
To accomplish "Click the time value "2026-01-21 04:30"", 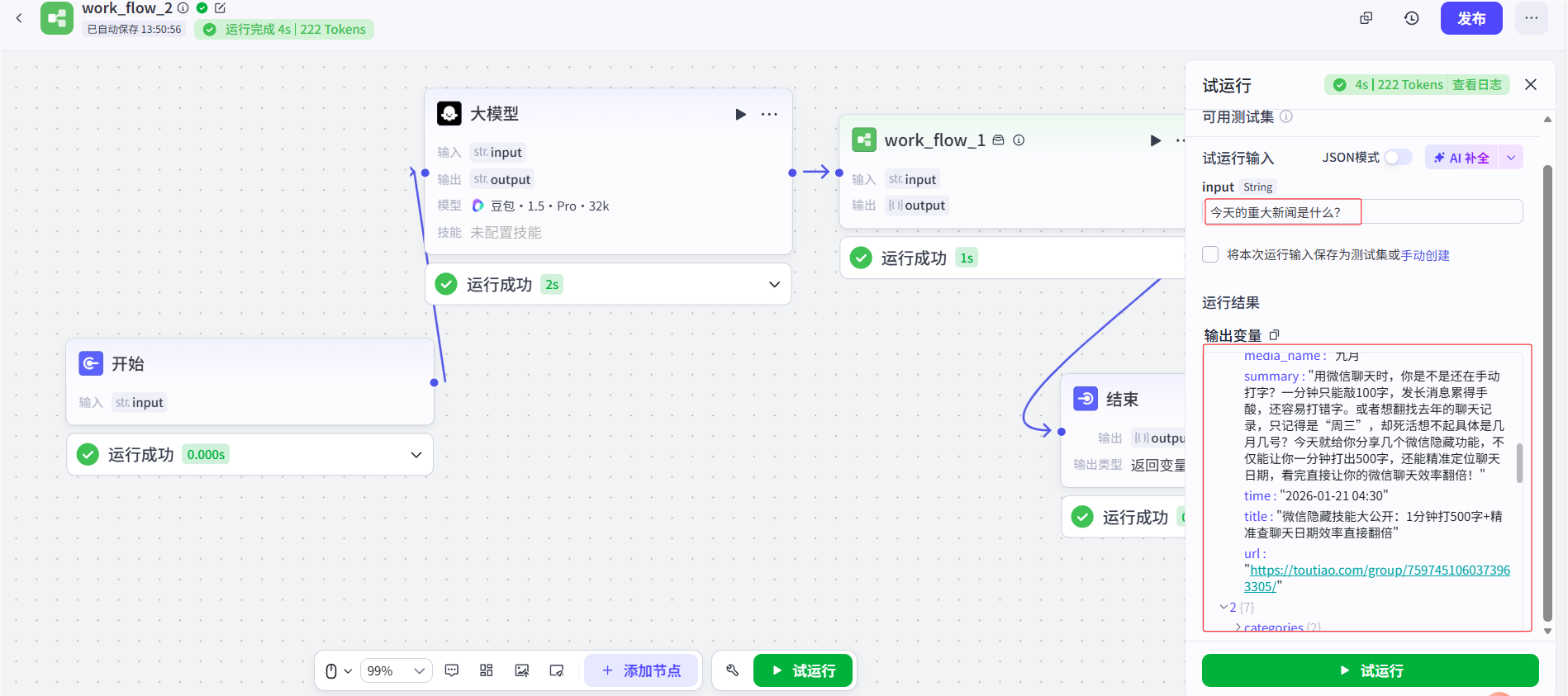I will click(x=1334, y=495).
